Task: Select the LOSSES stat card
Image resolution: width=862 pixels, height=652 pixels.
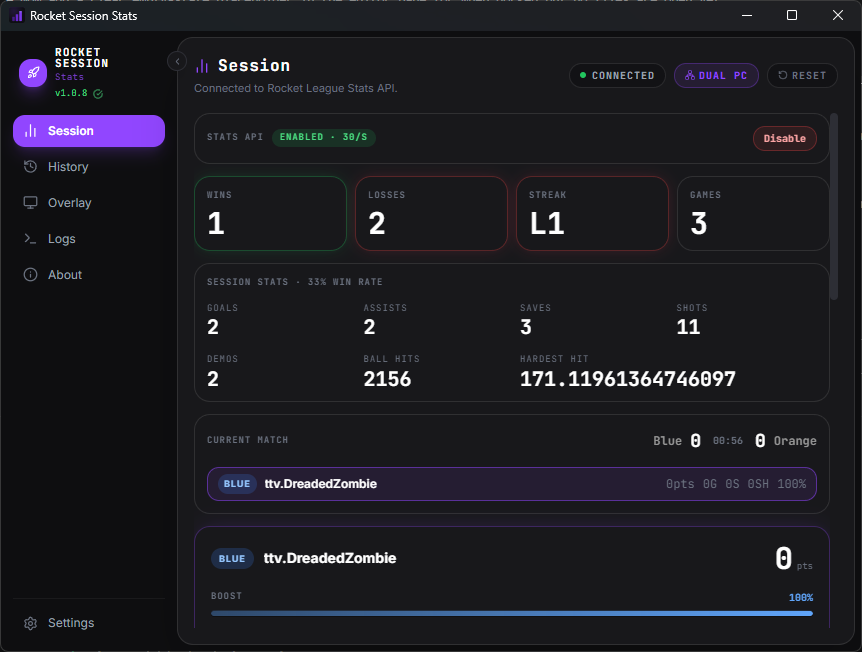Action: 432,213
